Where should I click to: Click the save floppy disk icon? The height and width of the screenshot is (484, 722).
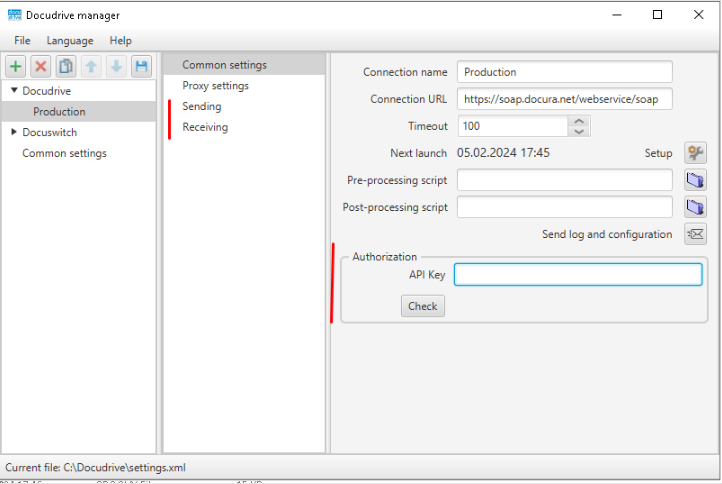tap(141, 66)
